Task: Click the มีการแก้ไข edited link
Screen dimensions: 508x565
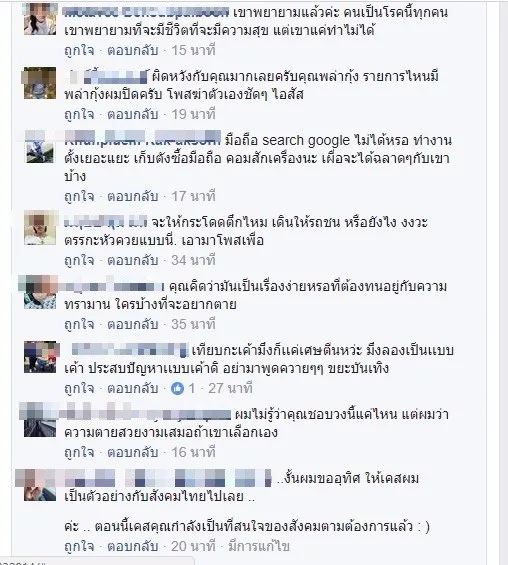Action: click(x=259, y=546)
